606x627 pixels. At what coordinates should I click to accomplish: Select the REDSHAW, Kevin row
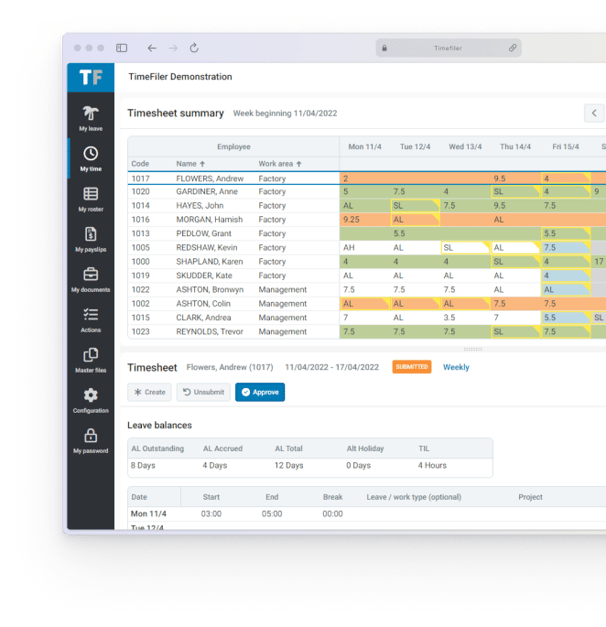[x=367, y=248]
